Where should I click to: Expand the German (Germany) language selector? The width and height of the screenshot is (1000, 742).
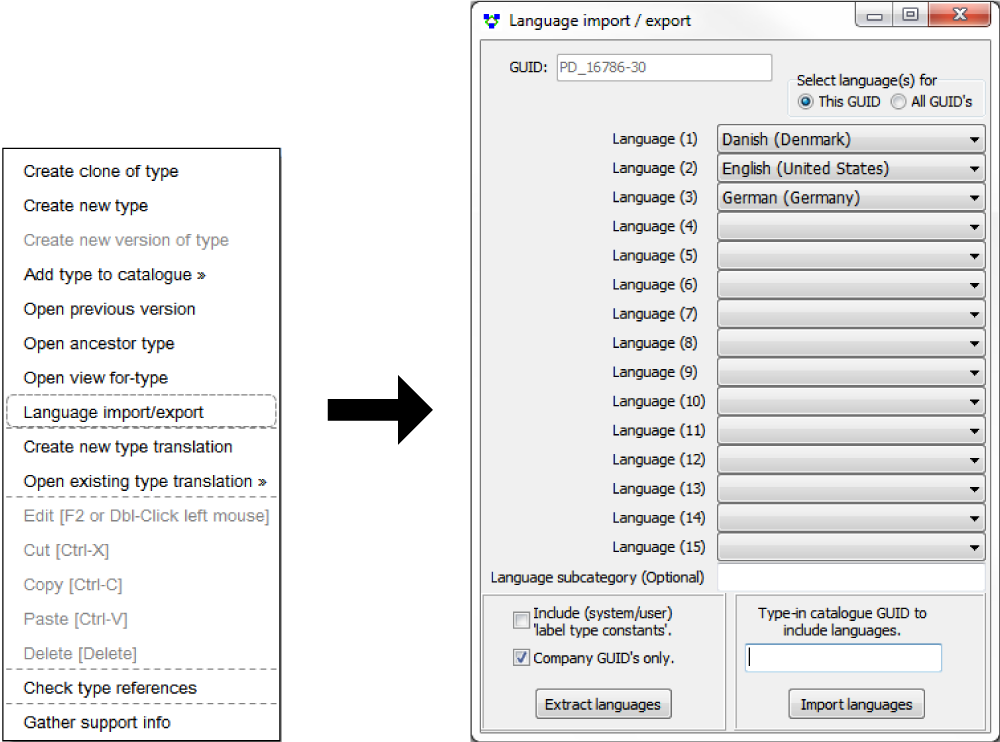coord(974,197)
